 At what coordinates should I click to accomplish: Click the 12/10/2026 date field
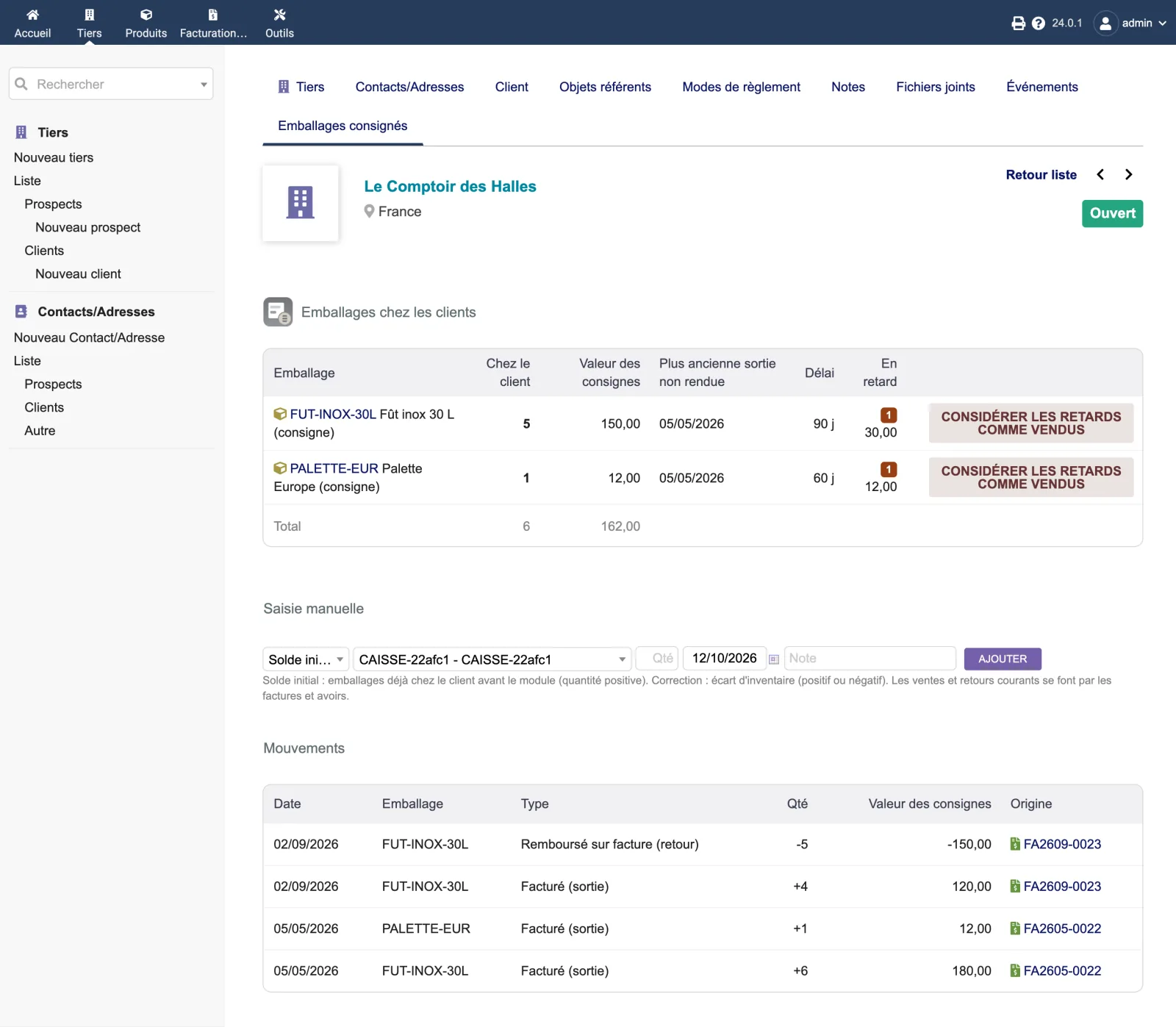pyautogui.click(x=725, y=659)
